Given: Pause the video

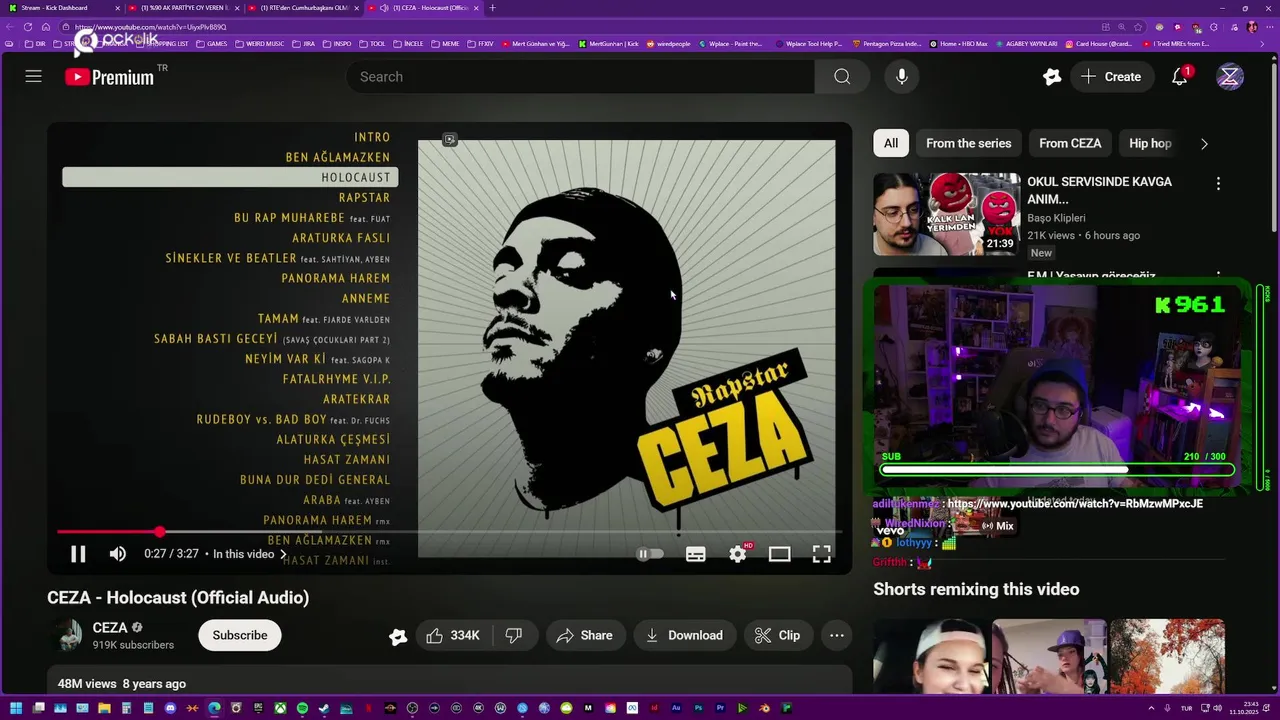Looking at the screenshot, I should (x=78, y=554).
